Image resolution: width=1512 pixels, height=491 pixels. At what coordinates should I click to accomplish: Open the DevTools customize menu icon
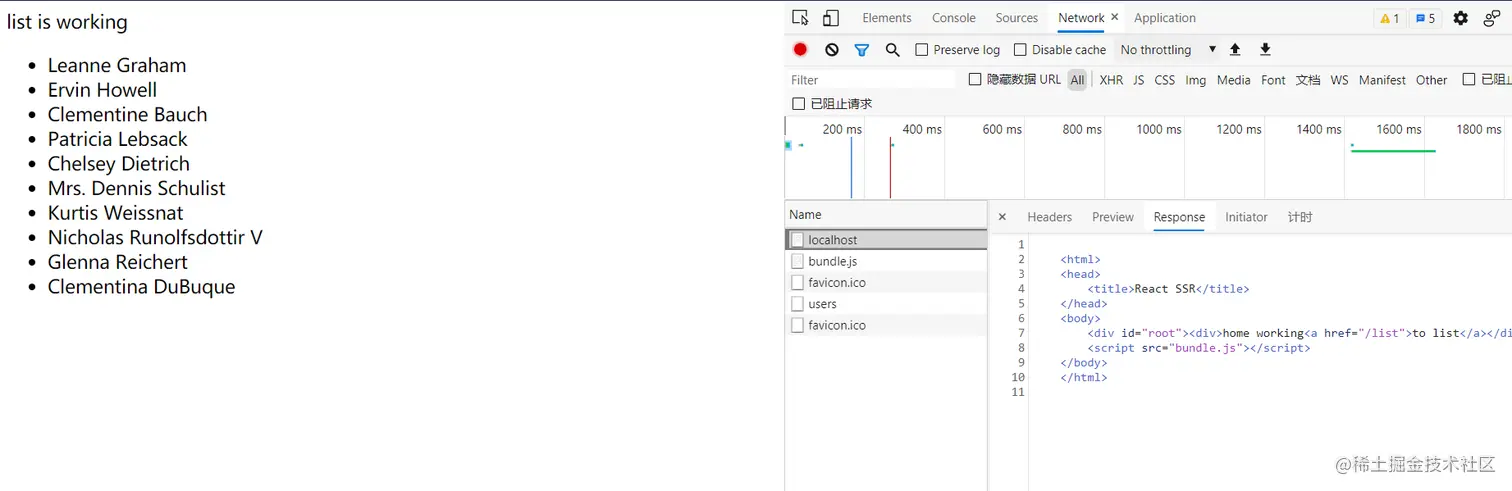(1491, 18)
